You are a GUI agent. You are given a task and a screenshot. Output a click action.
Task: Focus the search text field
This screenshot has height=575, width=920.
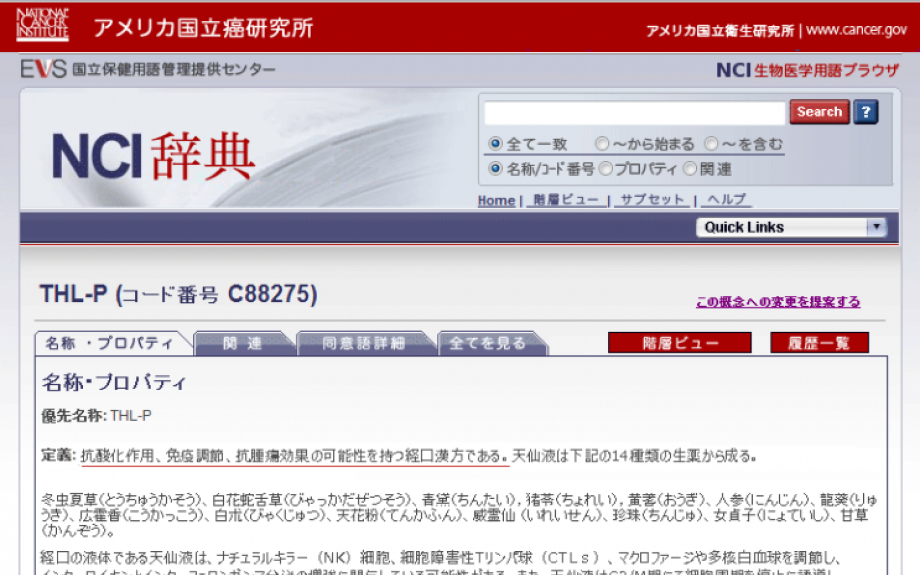634,113
